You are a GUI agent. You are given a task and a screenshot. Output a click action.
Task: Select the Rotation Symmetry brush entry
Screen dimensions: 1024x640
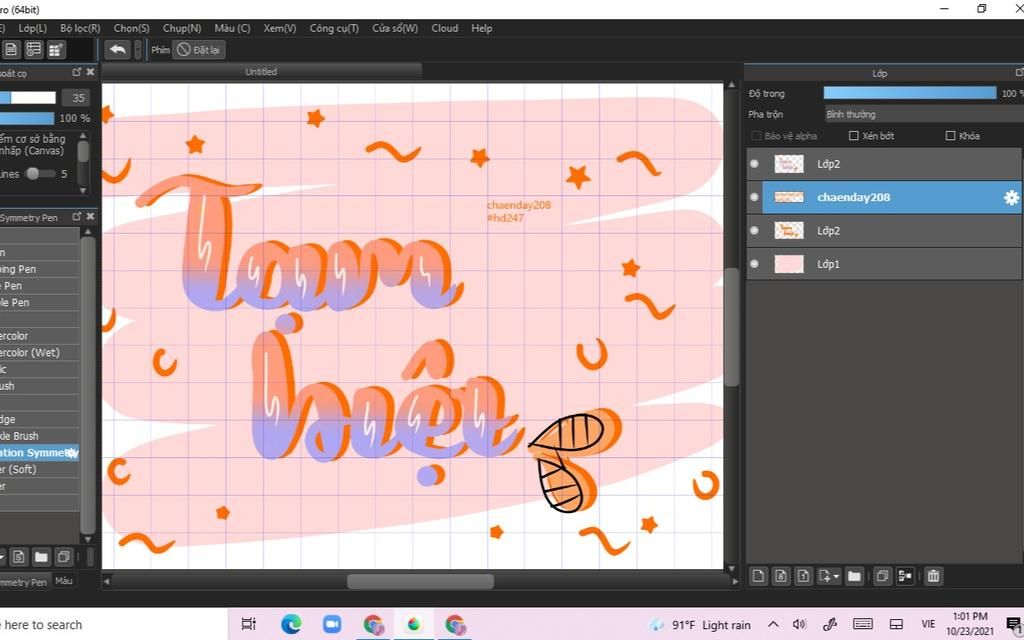[x=39, y=453]
